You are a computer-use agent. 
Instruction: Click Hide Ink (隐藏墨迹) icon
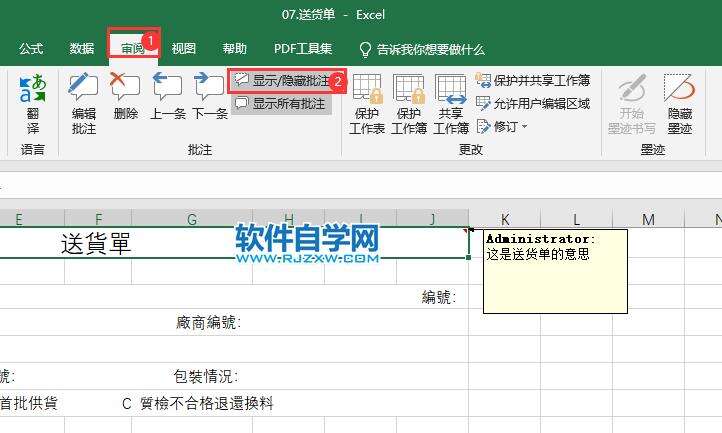click(x=680, y=104)
